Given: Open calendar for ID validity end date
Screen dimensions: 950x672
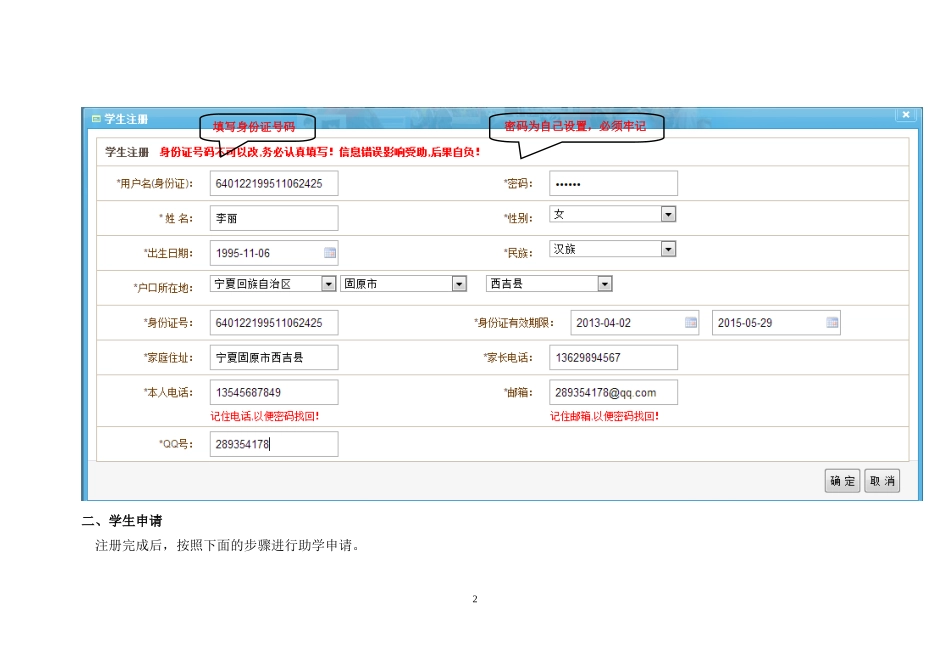Looking at the screenshot, I should pyautogui.click(x=832, y=322).
